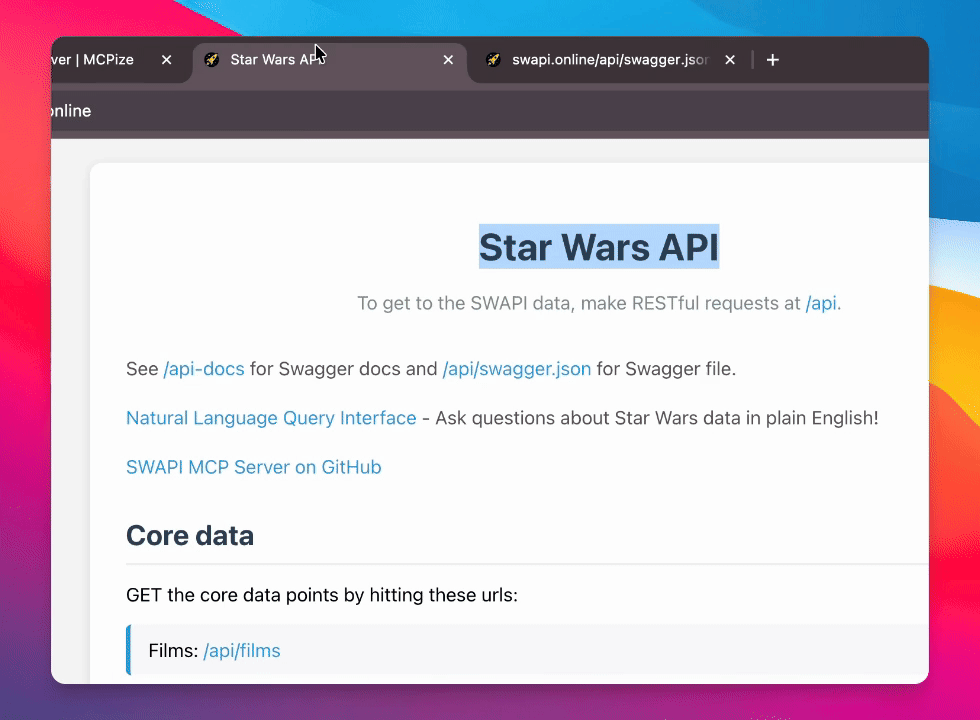Screen dimensions: 980x720
Task: Click the 'for Swagger file.' text
Action: (666, 369)
